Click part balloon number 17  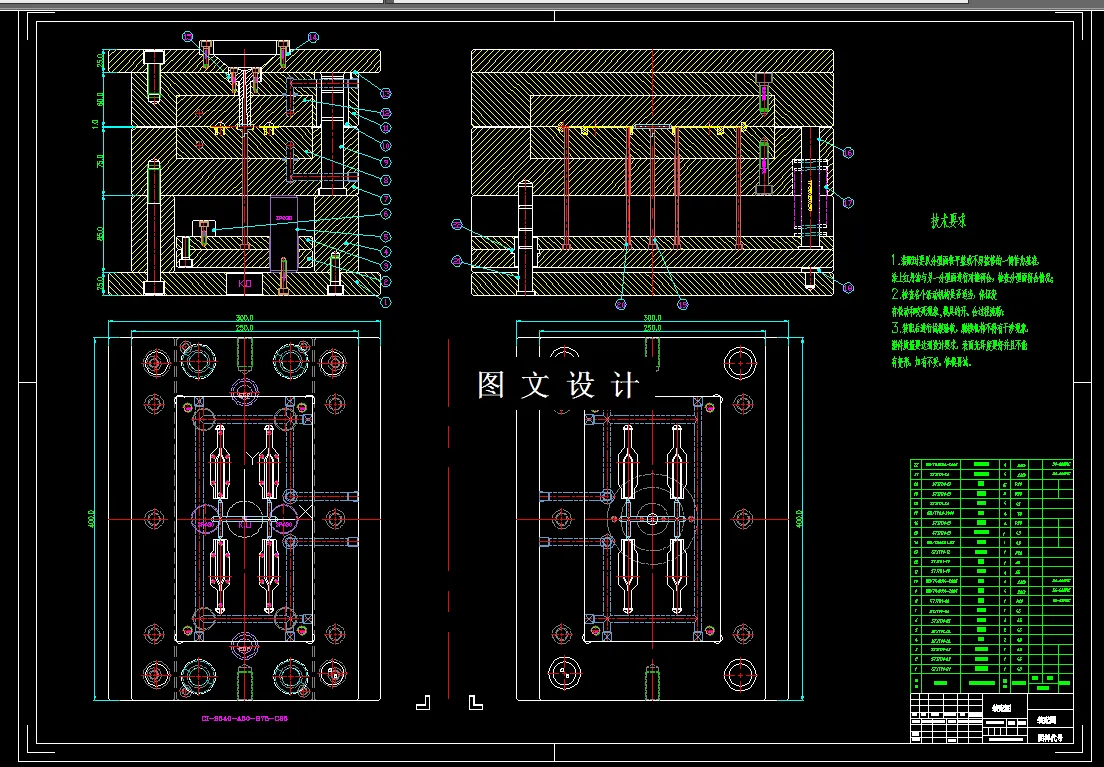(x=848, y=203)
